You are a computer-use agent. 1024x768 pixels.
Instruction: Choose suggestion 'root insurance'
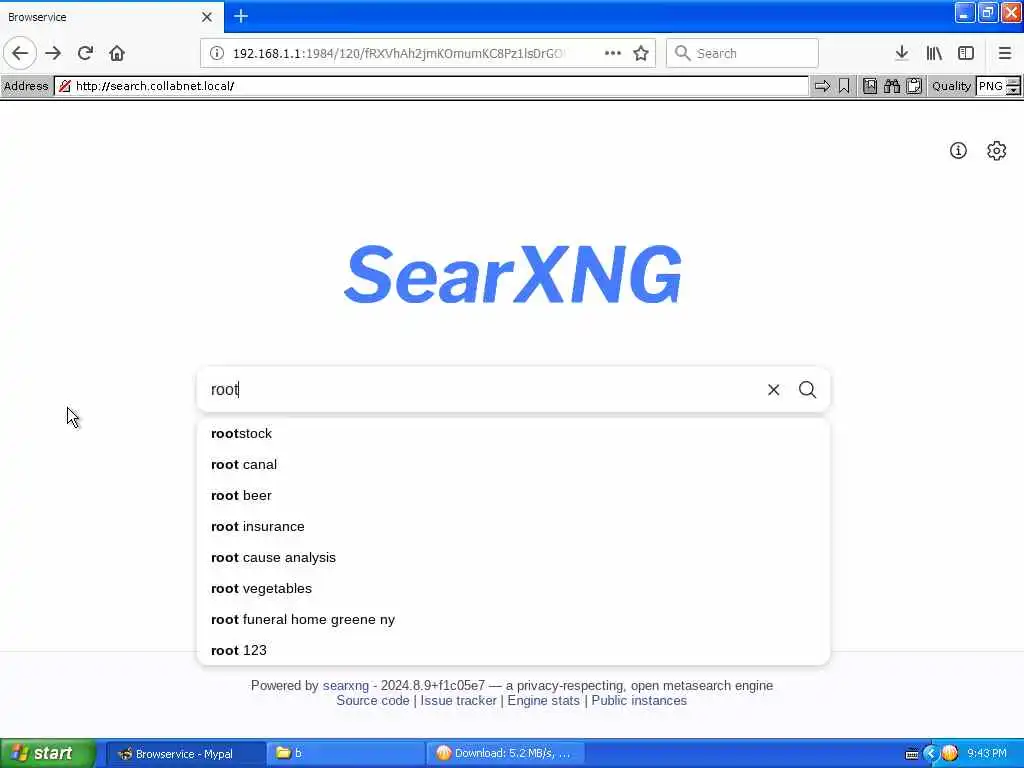(513, 526)
